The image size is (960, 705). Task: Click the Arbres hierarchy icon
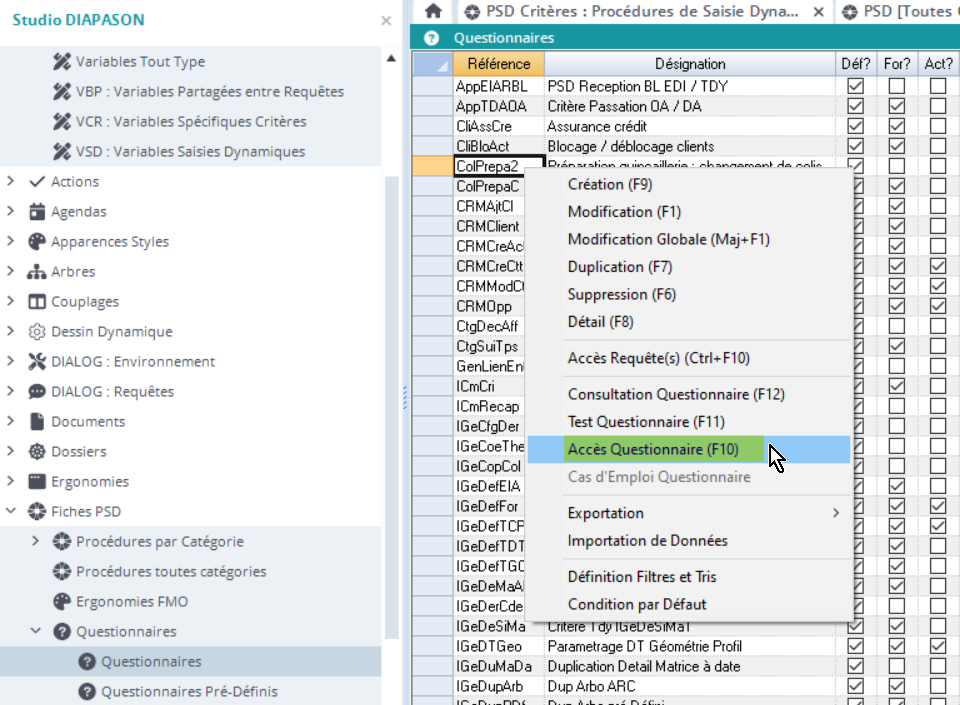coord(37,272)
